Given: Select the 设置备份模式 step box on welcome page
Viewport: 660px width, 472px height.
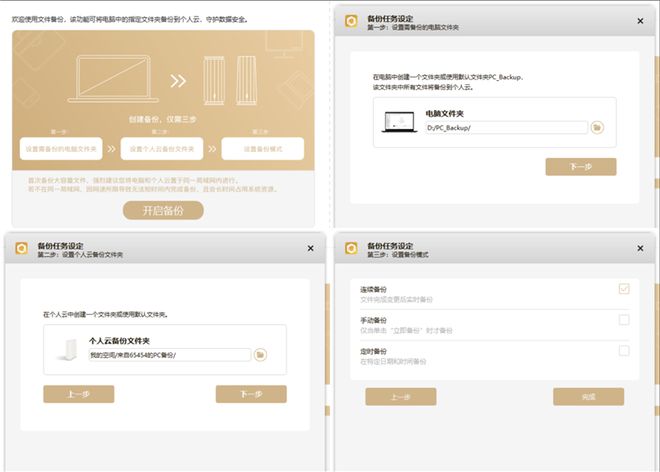Looking at the screenshot, I should [262, 149].
